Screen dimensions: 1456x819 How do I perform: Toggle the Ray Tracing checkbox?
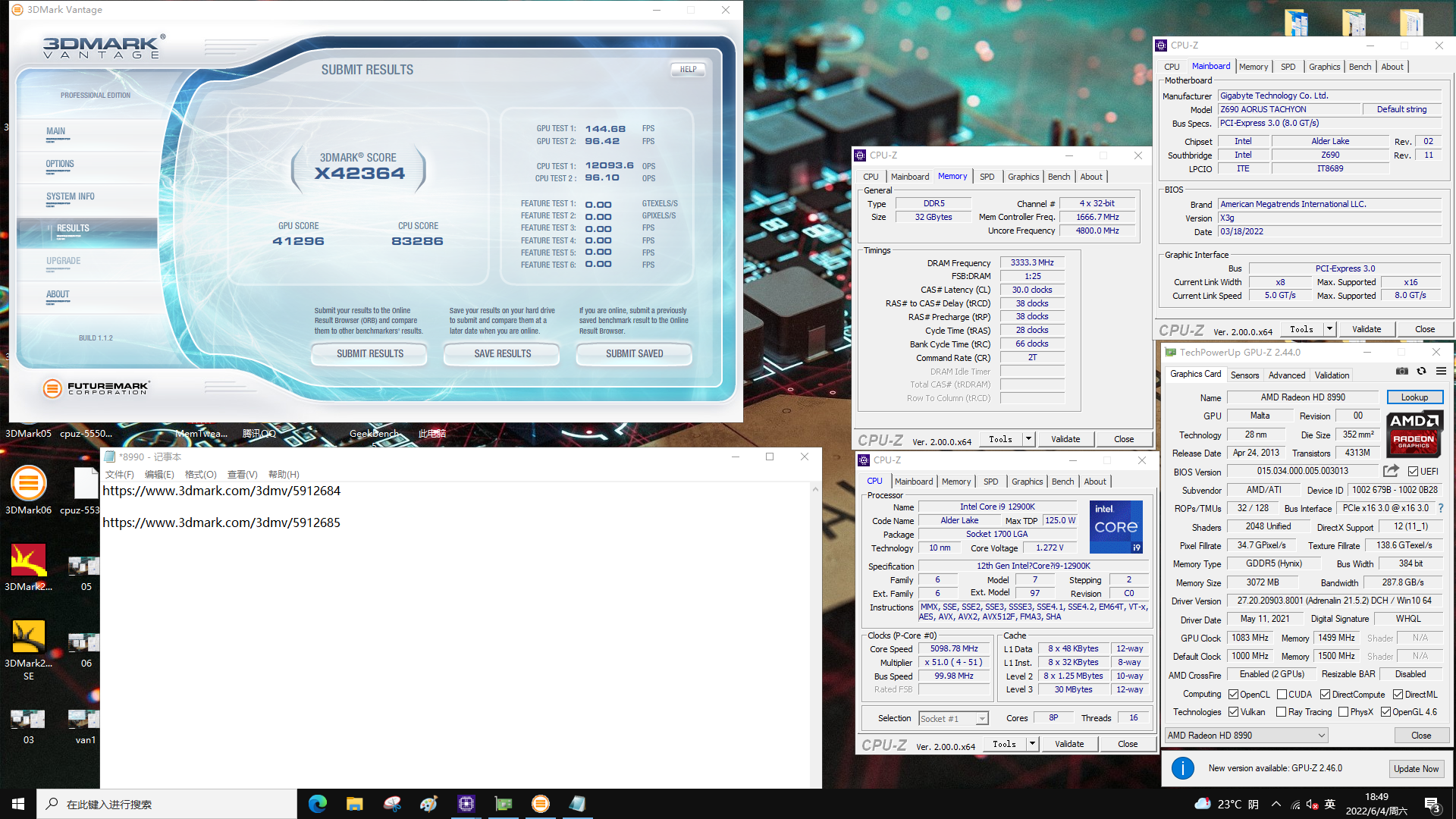coord(1281,712)
